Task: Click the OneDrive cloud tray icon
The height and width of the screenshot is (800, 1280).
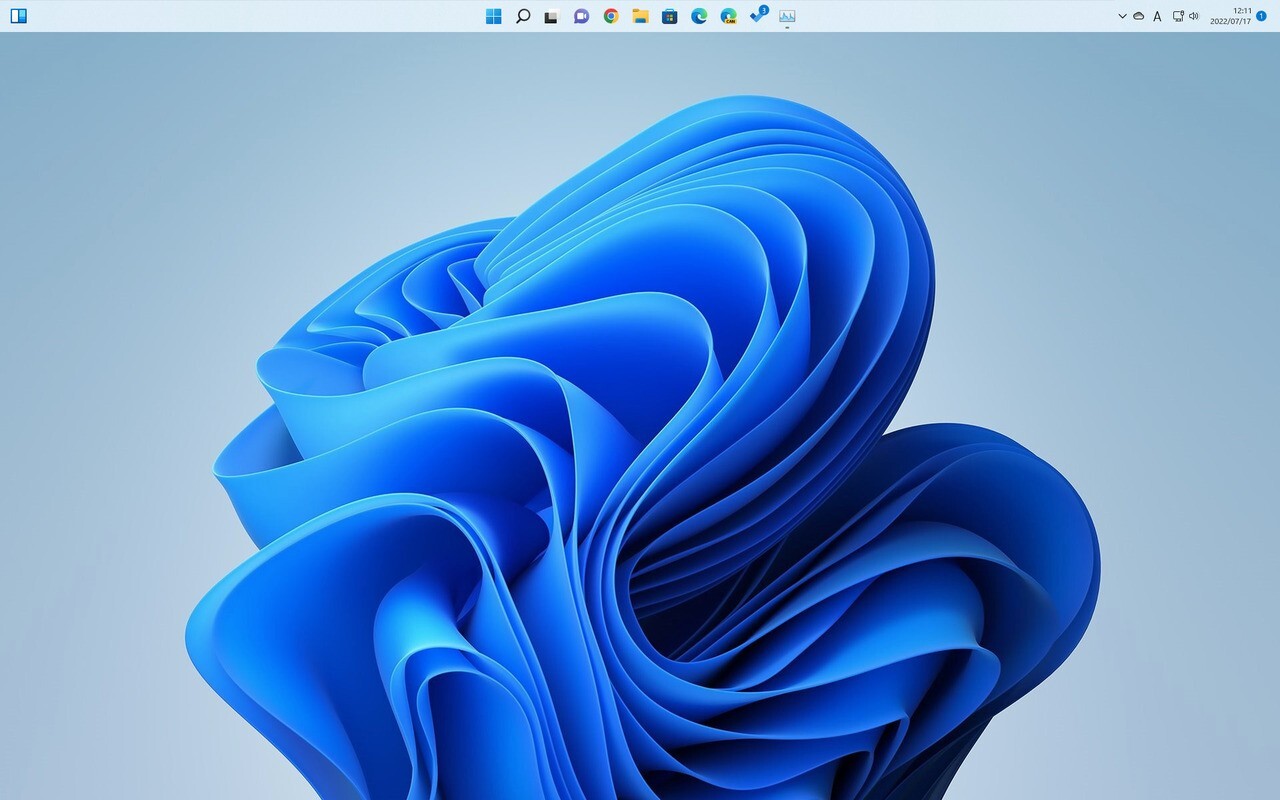Action: [1138, 16]
